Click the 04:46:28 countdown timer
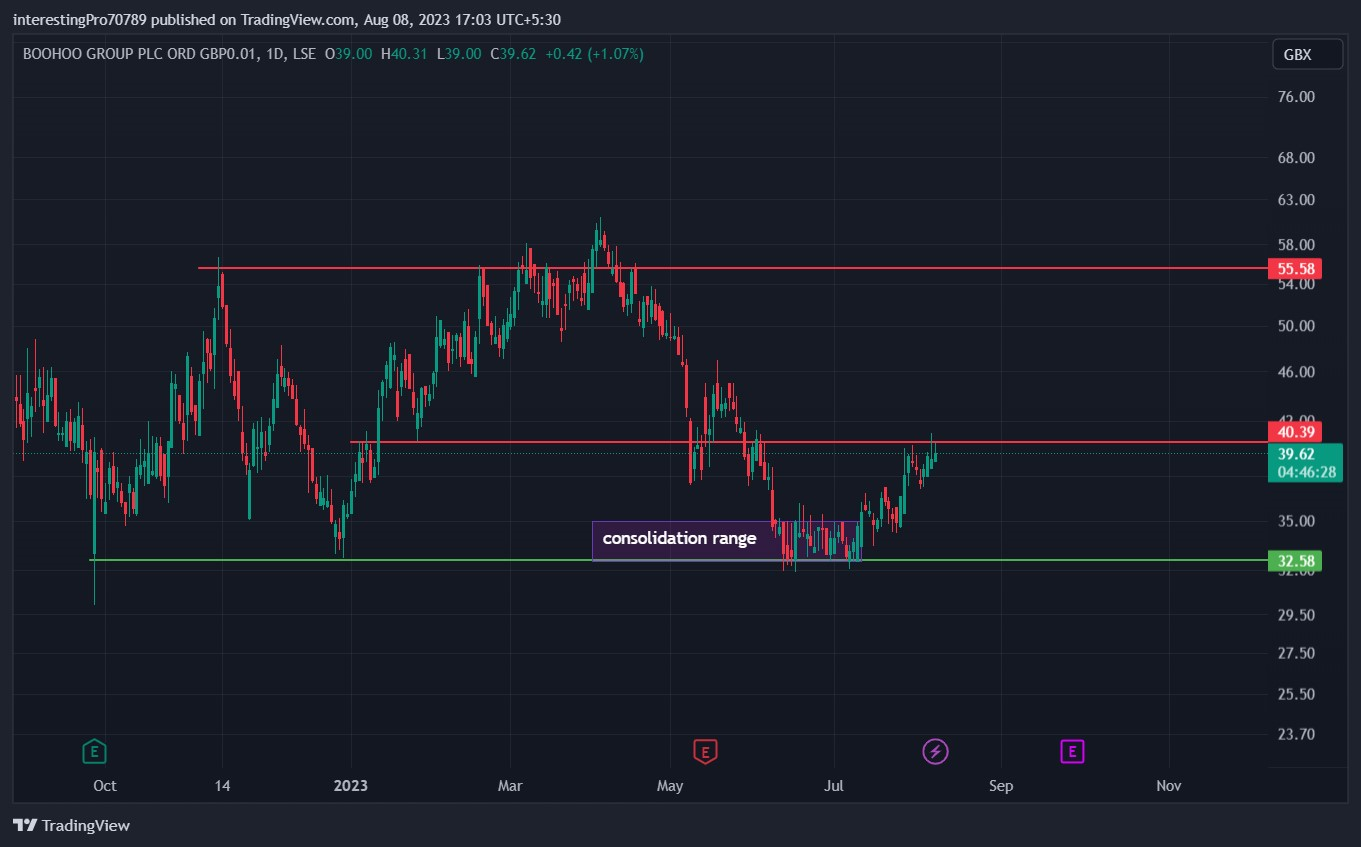The width and height of the screenshot is (1361, 847). click(x=1305, y=472)
